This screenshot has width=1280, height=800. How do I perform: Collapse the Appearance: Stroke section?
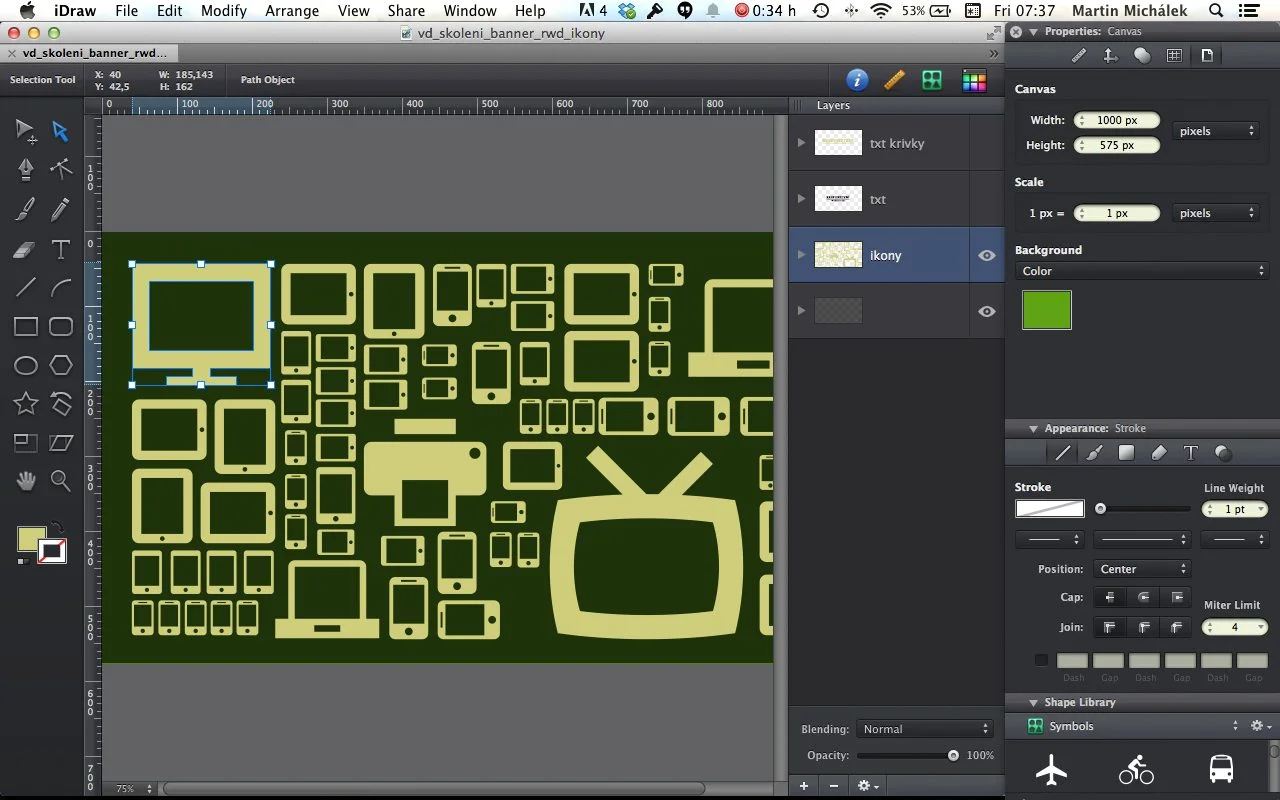coord(1034,428)
